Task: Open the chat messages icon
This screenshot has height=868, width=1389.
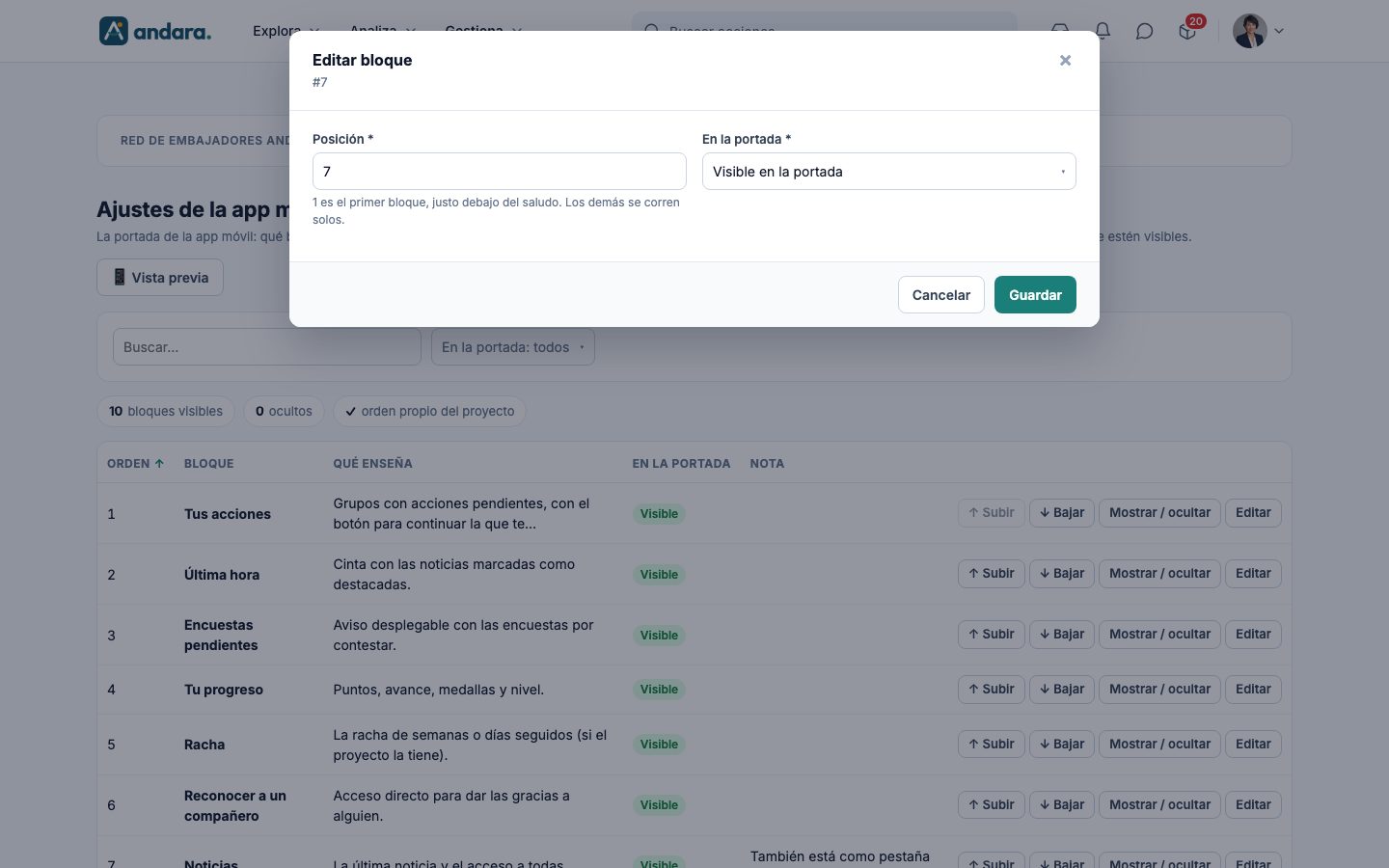Action: tap(1145, 31)
